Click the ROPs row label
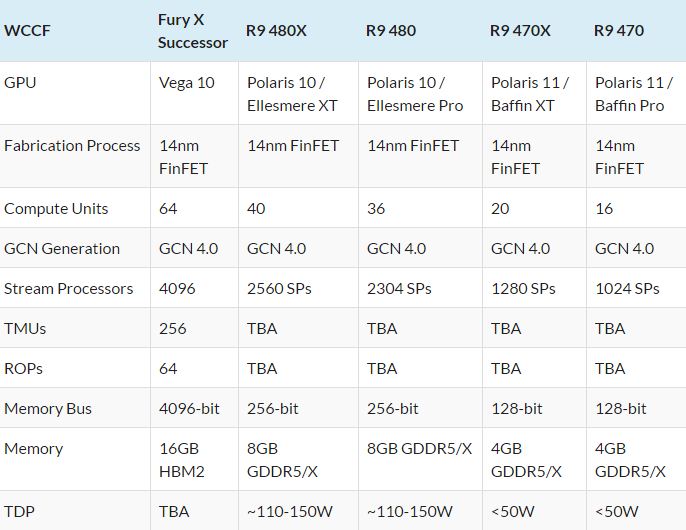The image size is (686, 530). (x=24, y=369)
